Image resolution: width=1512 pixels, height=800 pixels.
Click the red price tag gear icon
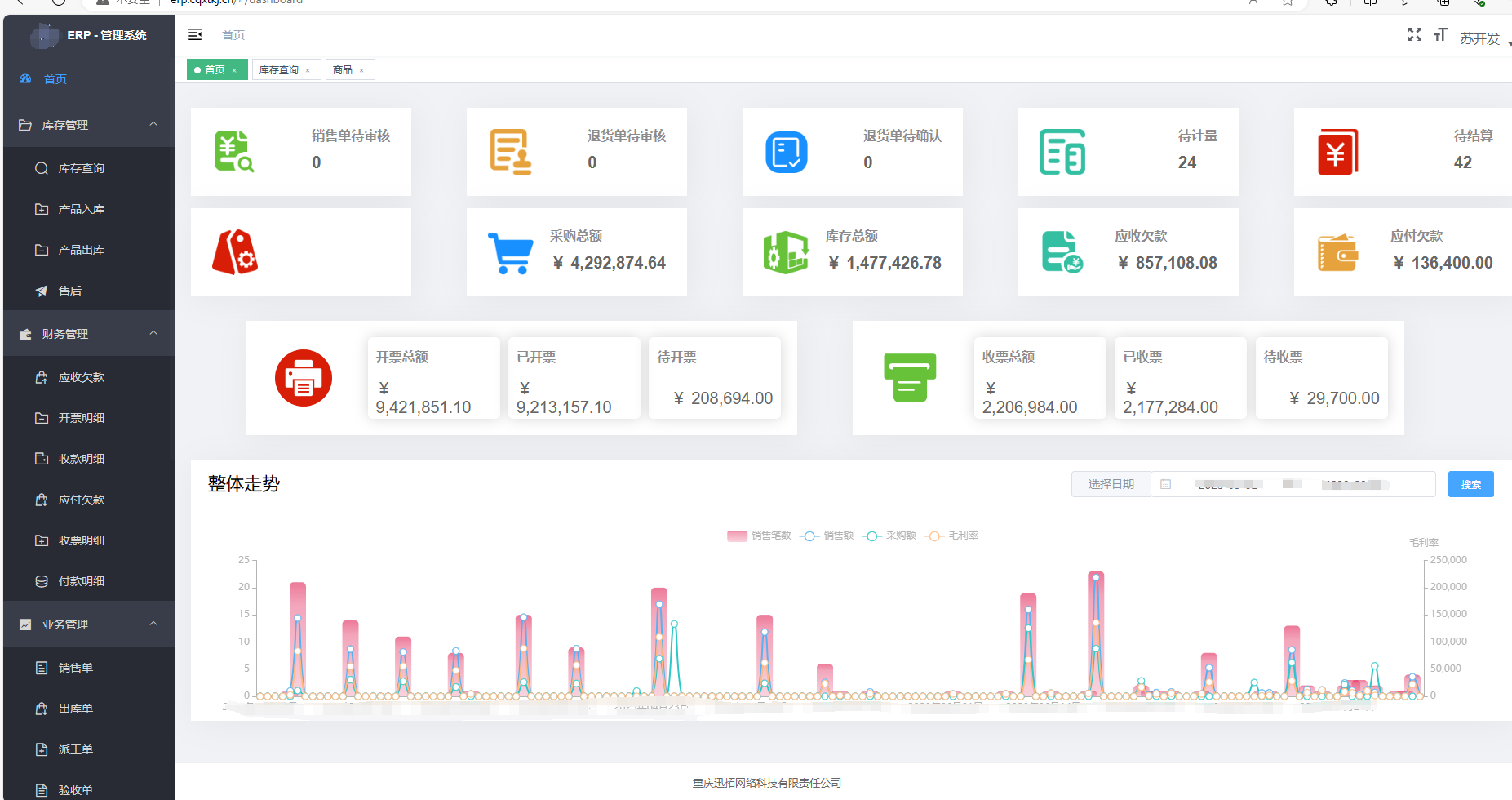(235, 252)
